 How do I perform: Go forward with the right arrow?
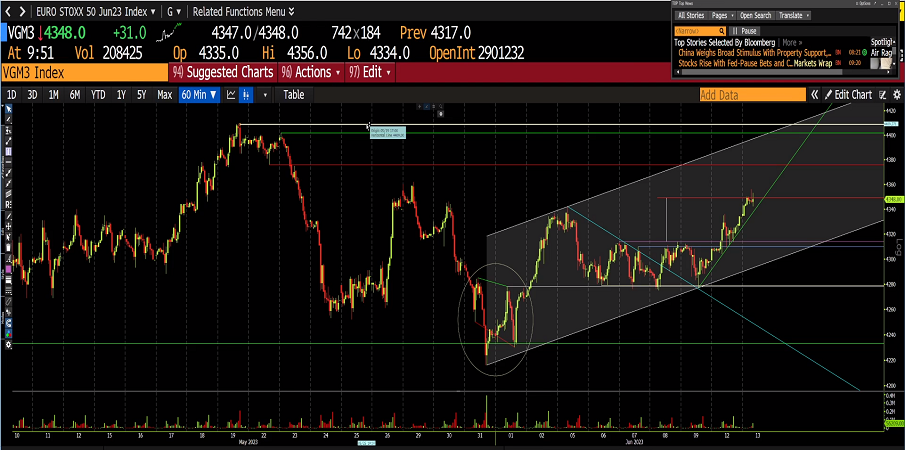coord(21,11)
